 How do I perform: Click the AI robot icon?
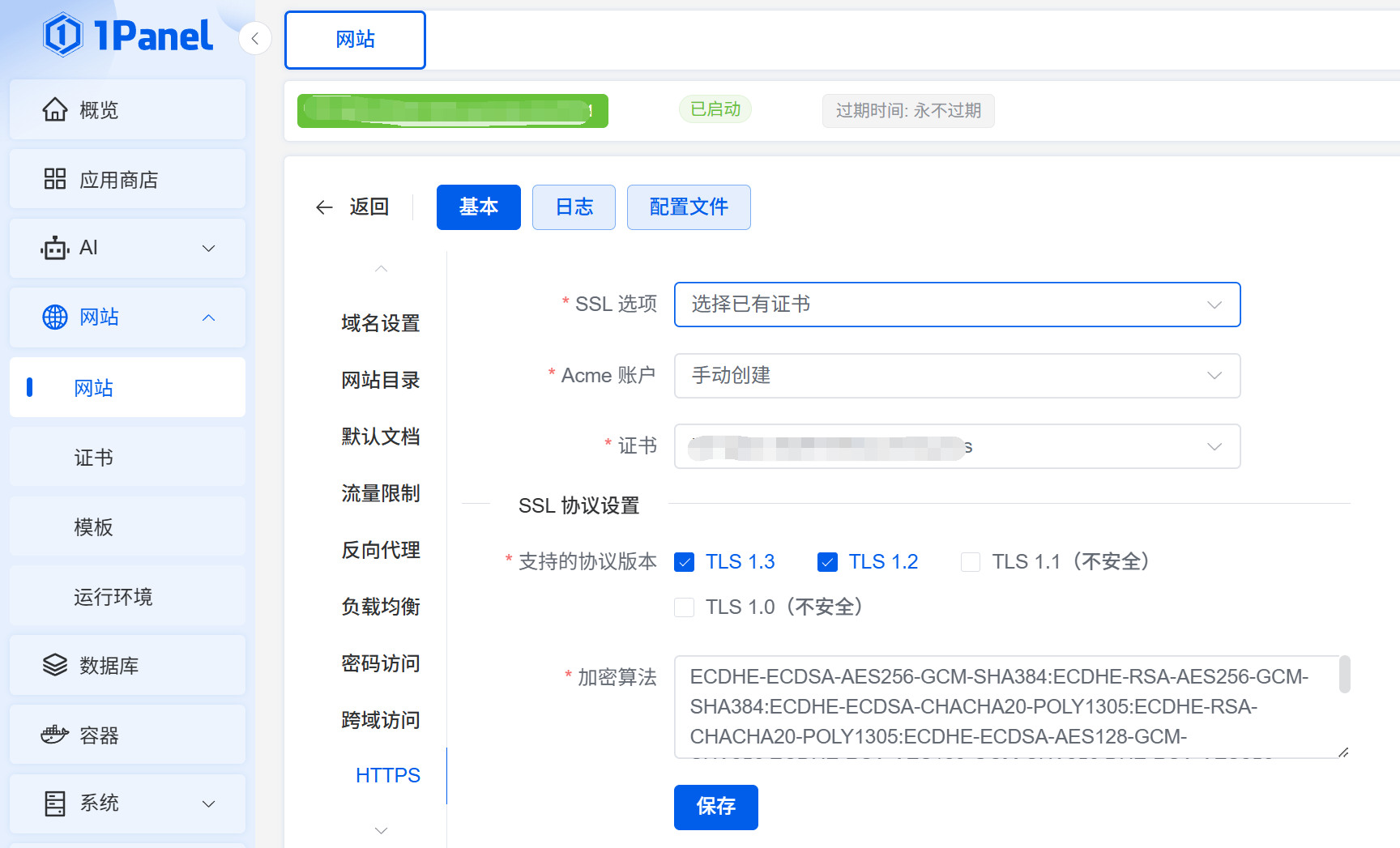pyautogui.click(x=55, y=248)
